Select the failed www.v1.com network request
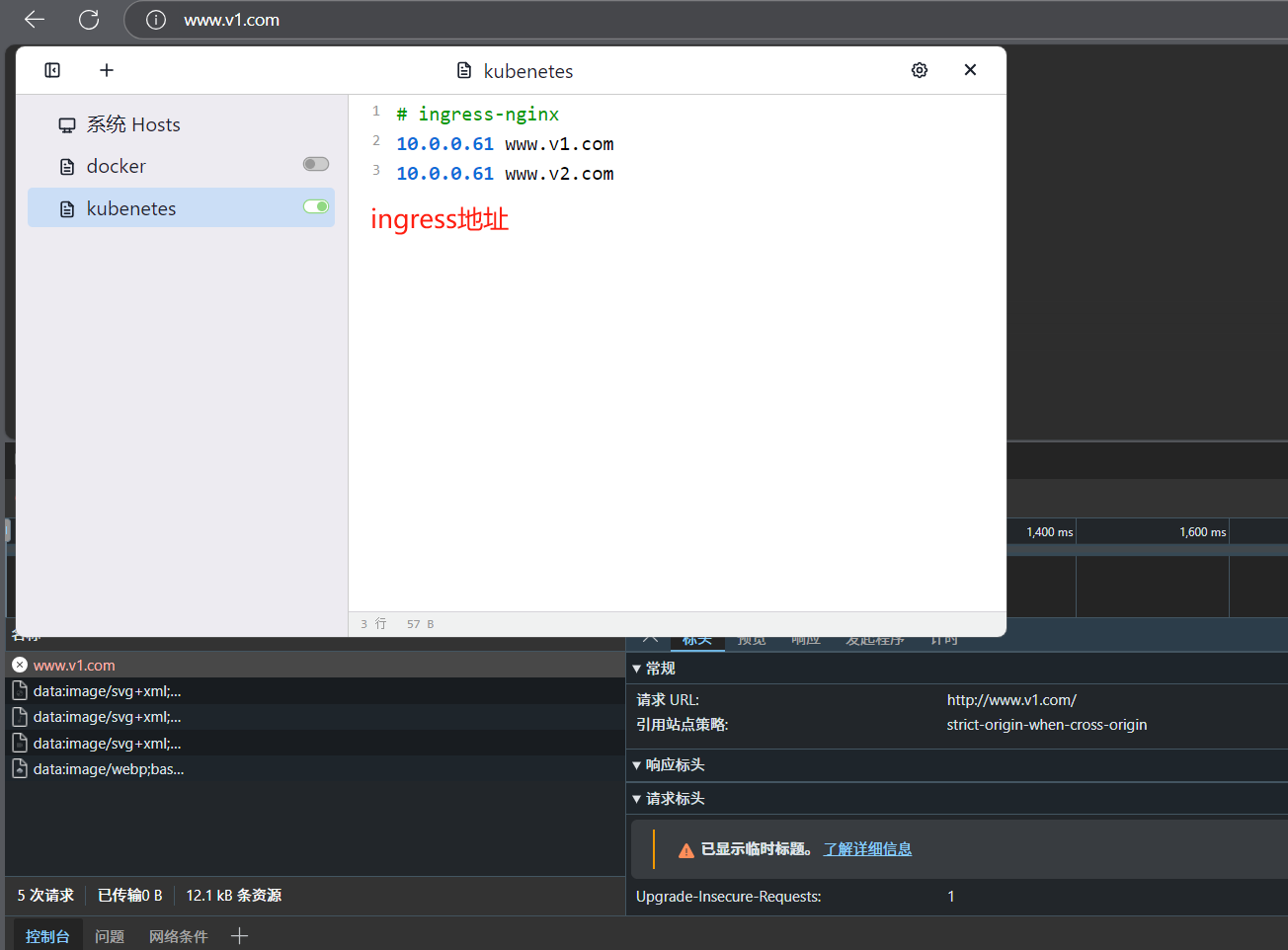1288x950 pixels. (314, 665)
